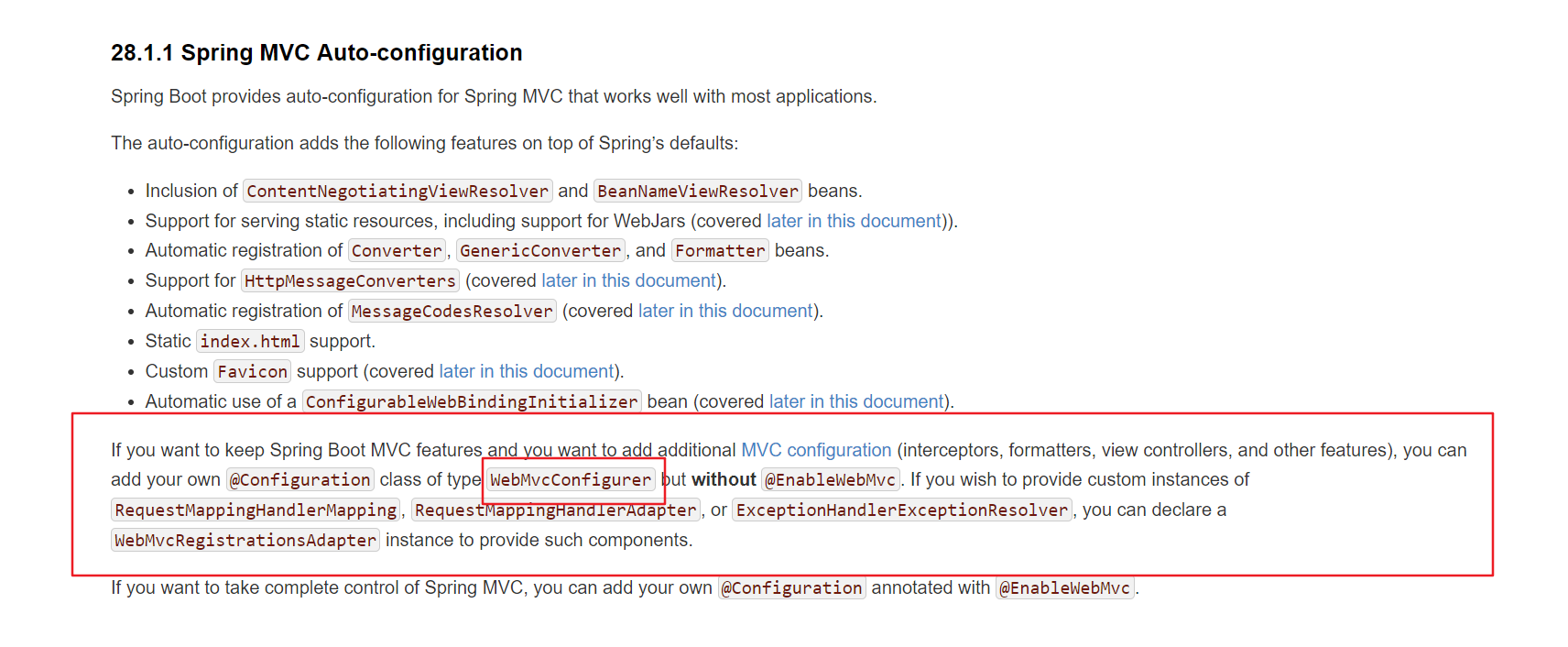
Task: Click the ConfigurableWebBindingInitializer code label
Action: click(472, 401)
